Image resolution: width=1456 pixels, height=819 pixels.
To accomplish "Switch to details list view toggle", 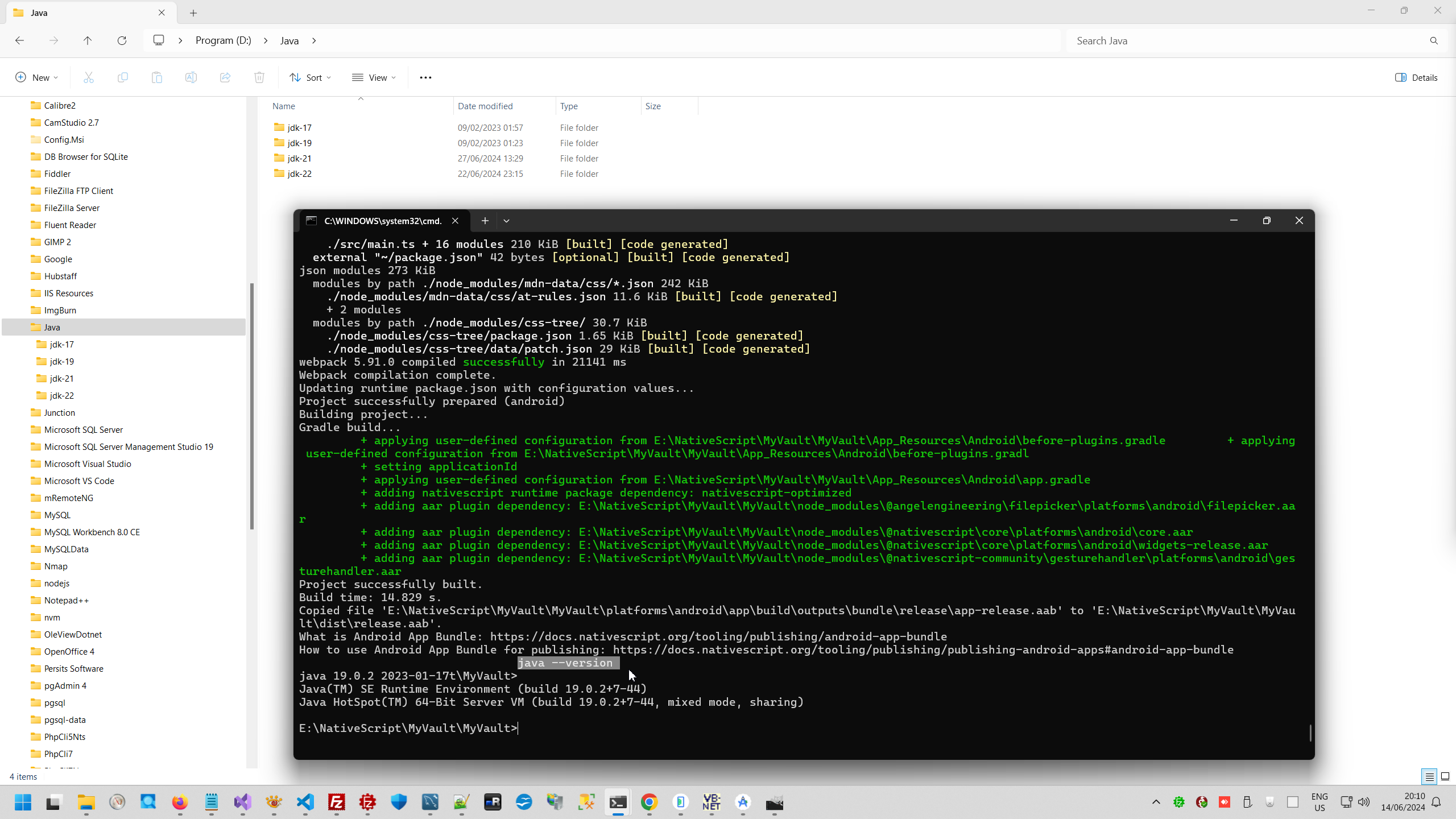I will 1429,776.
